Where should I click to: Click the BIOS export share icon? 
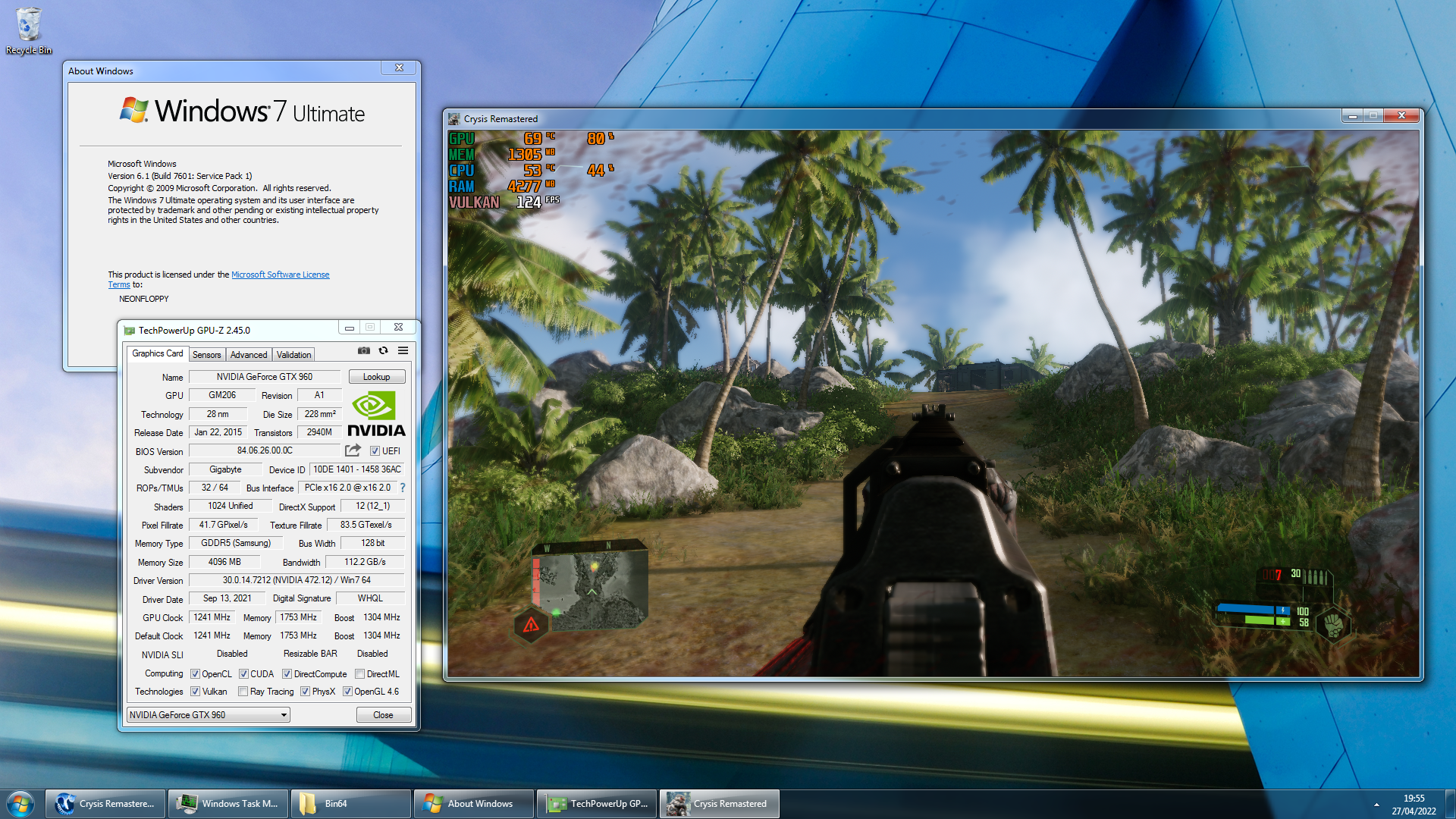(353, 450)
